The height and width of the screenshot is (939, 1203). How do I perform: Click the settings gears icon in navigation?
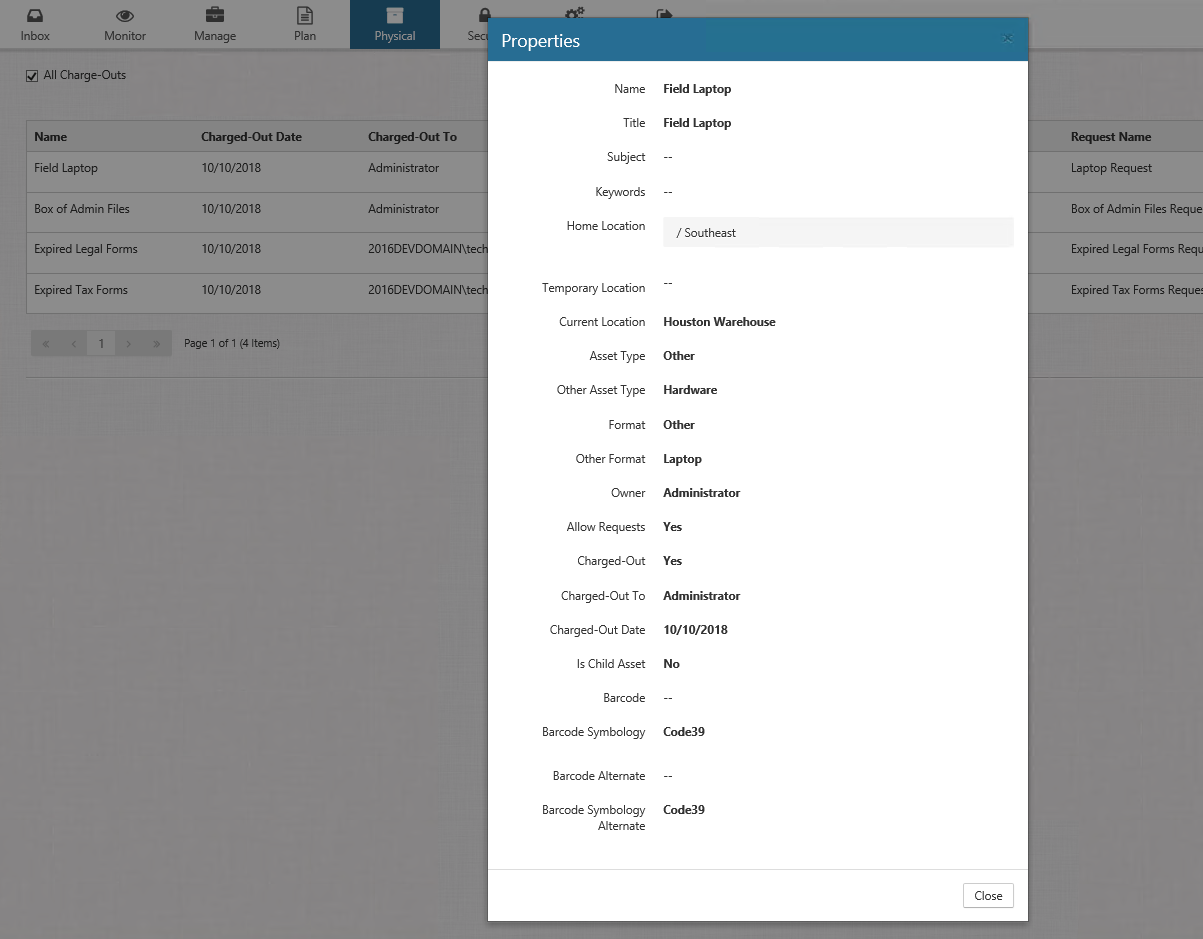(574, 11)
